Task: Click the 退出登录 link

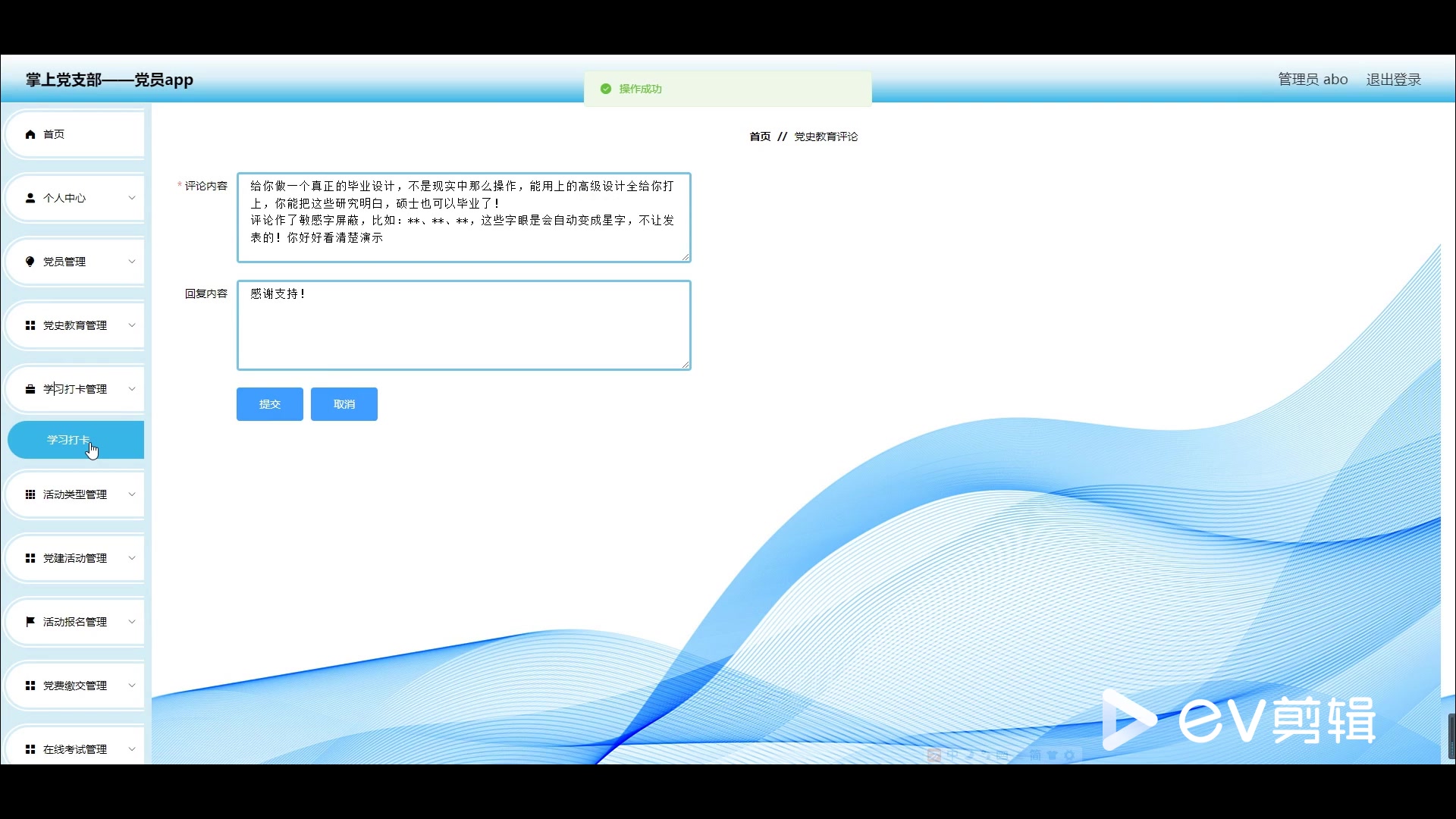Action: pos(1393,80)
